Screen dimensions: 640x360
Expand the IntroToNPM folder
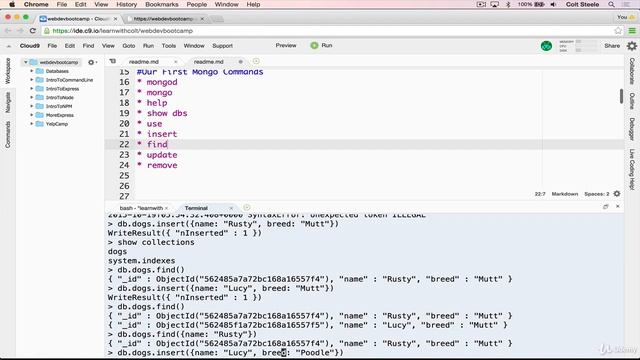tap(32, 106)
